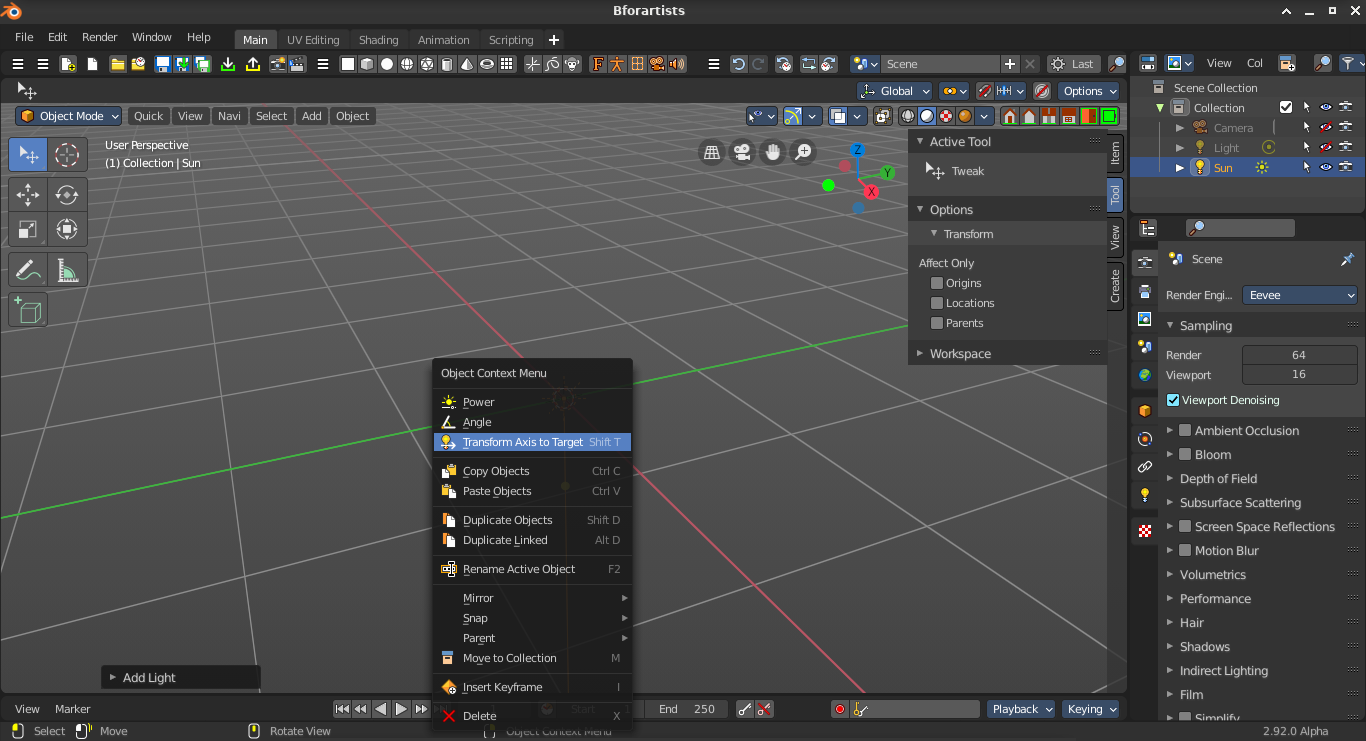Select the Annotate pencil tool
The width and height of the screenshot is (1366, 741).
tap(28, 270)
